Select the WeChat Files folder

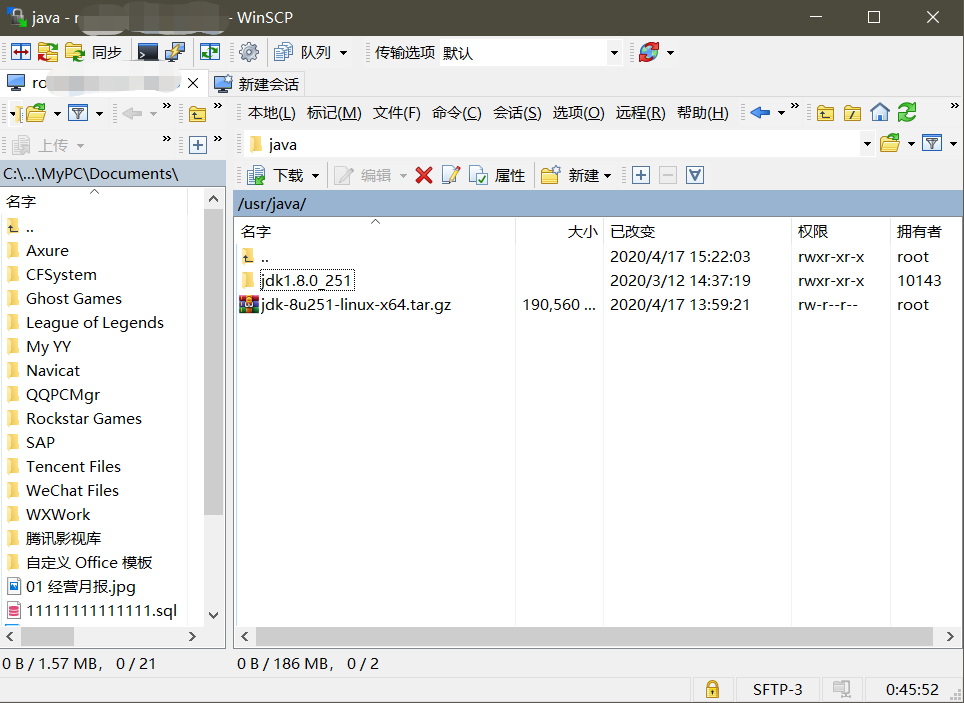[x=73, y=490]
